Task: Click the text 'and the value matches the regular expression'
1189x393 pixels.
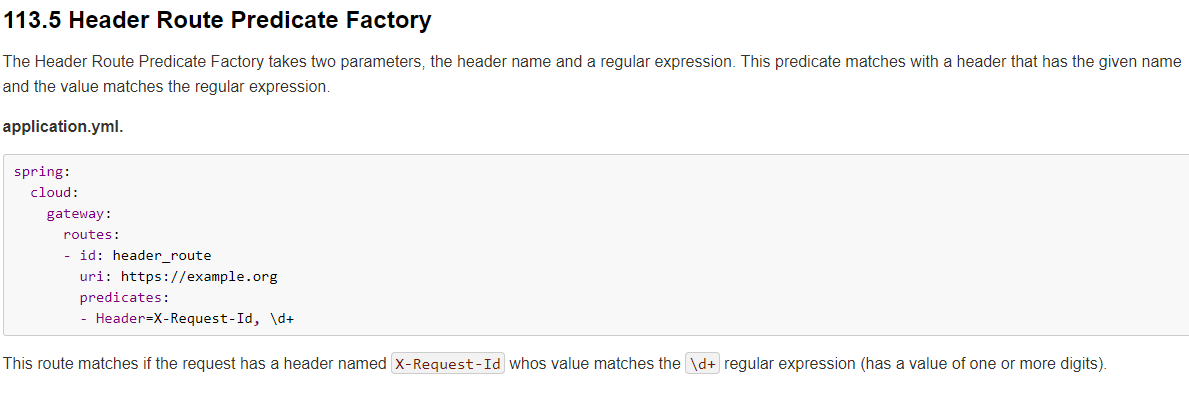Action: (167, 86)
